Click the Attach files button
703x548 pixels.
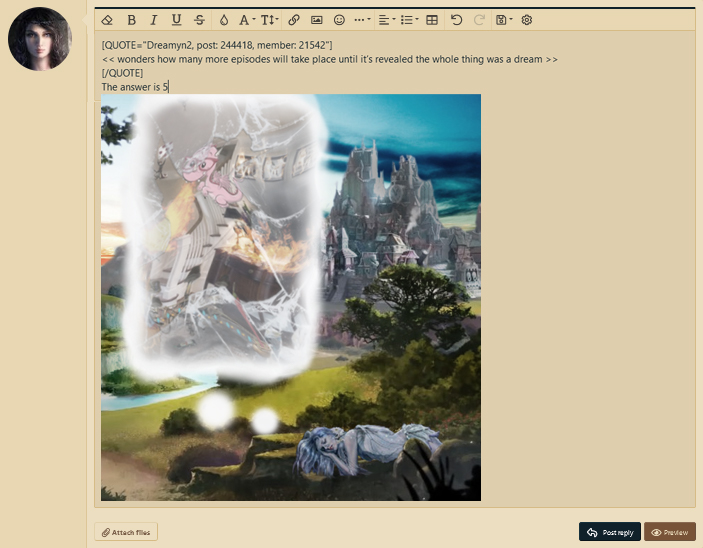point(126,532)
